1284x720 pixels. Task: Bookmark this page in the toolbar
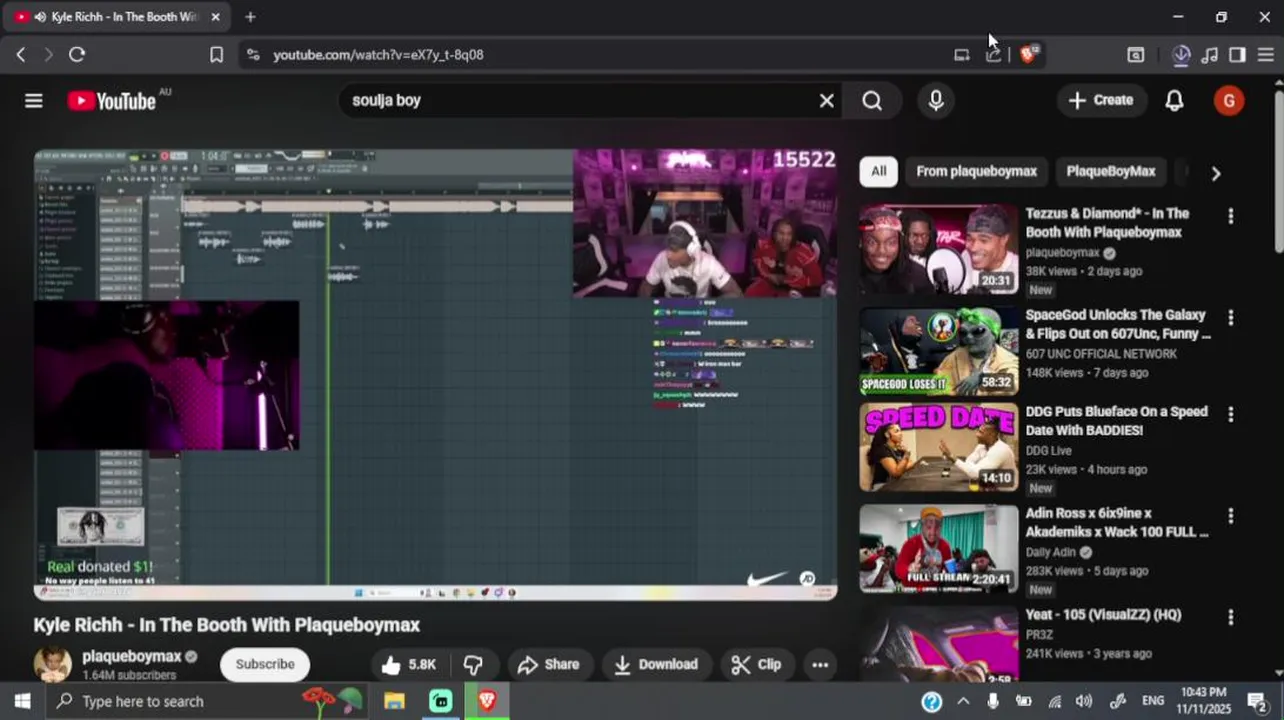(216, 55)
